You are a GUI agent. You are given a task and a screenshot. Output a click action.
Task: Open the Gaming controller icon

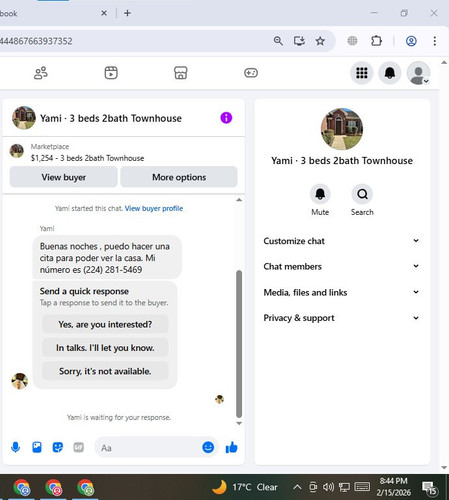point(251,73)
